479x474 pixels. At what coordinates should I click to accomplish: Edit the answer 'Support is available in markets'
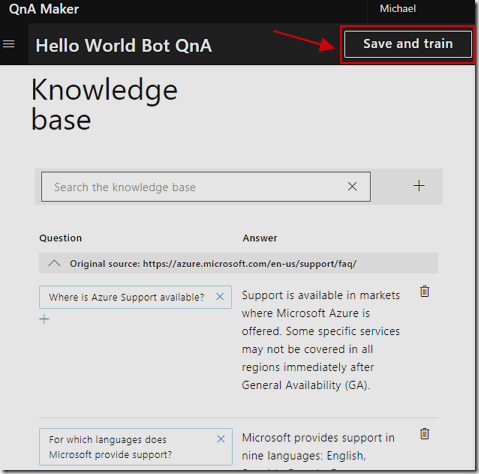click(321, 340)
